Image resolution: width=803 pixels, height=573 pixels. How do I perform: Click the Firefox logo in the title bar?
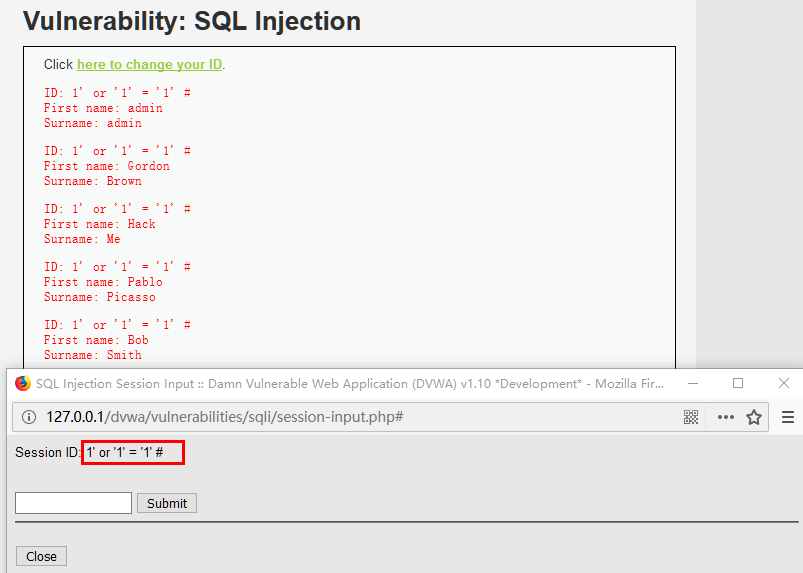(22, 383)
